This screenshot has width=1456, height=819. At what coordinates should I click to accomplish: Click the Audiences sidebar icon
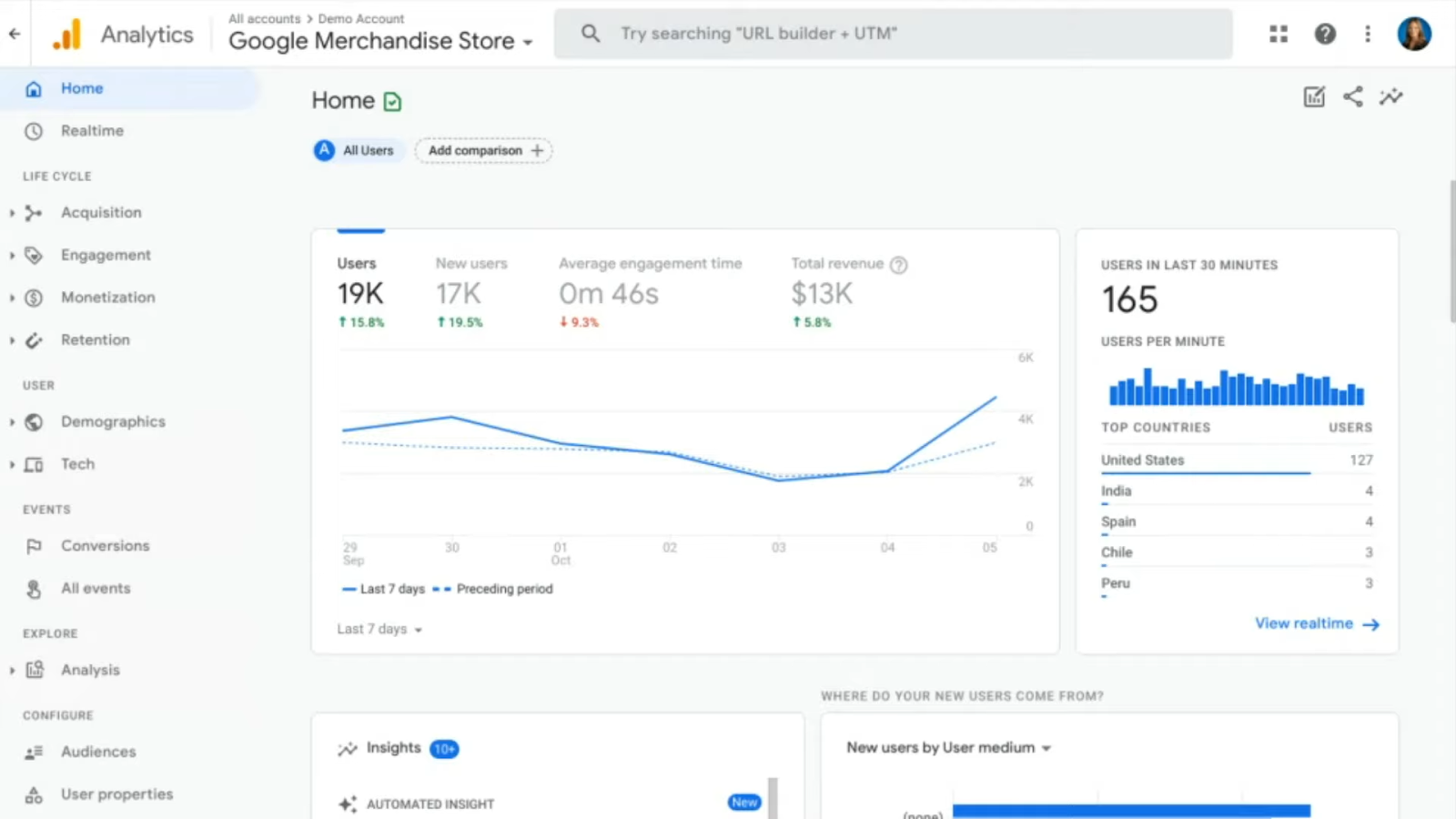34,752
